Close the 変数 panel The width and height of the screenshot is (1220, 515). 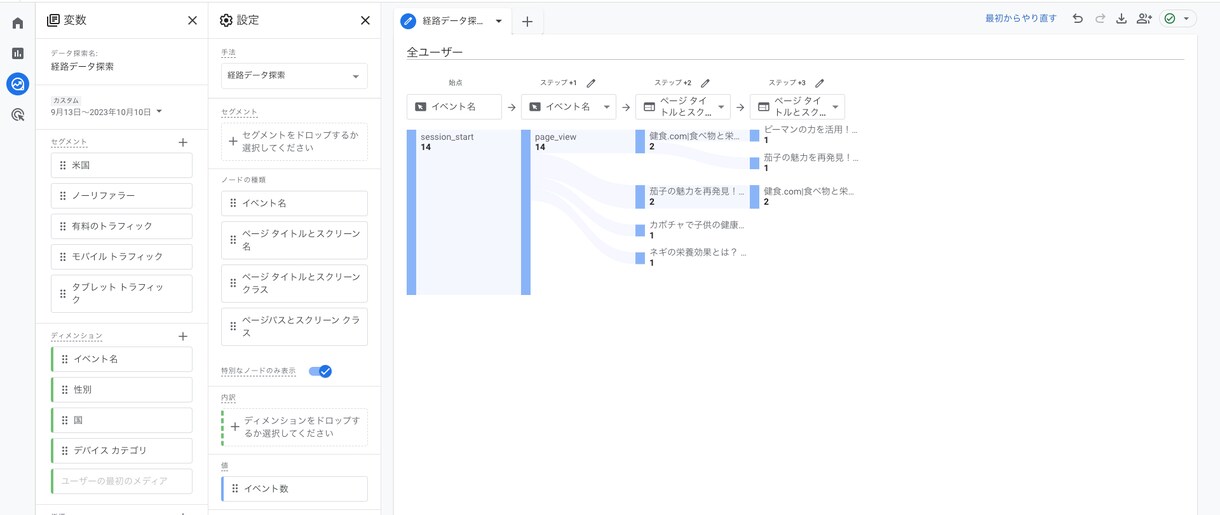point(192,20)
